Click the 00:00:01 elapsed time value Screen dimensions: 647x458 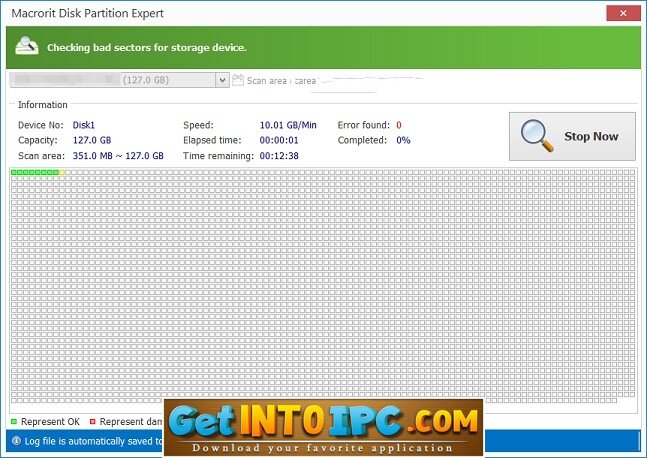(279, 140)
